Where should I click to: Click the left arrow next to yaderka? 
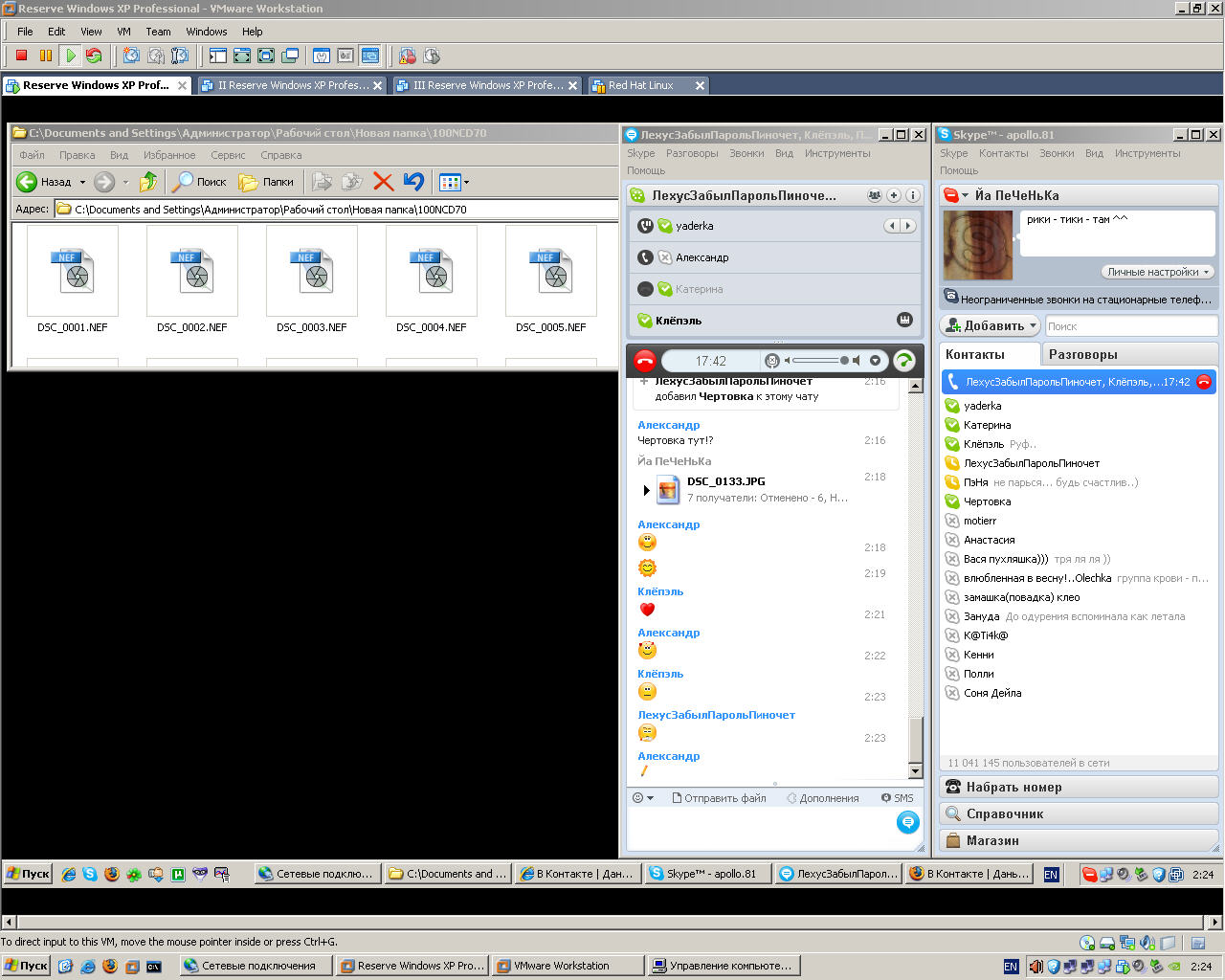click(891, 226)
